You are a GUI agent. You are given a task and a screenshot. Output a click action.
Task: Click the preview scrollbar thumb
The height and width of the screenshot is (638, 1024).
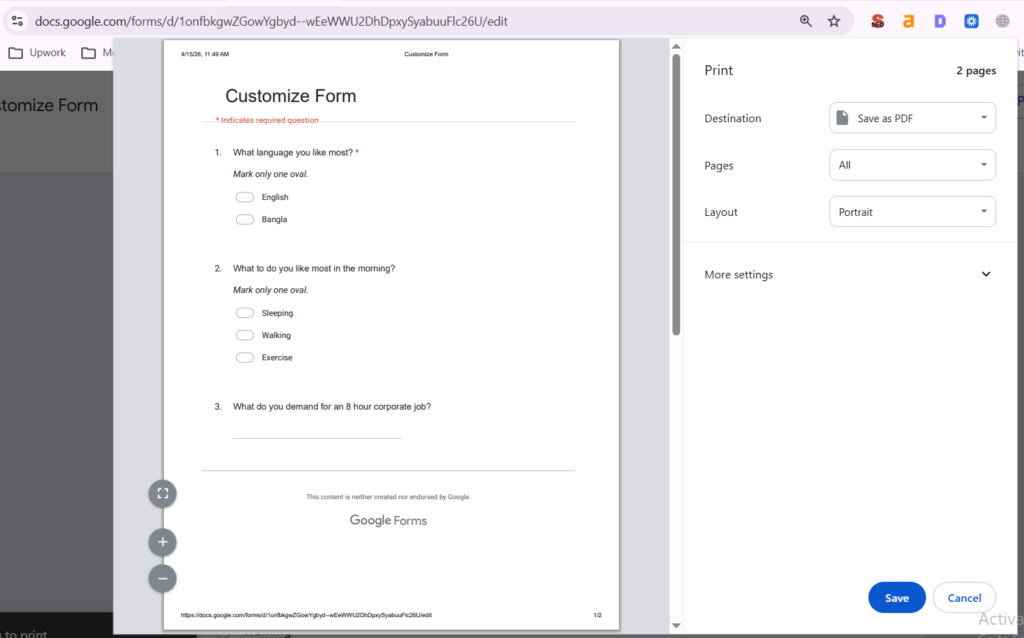coord(676,195)
